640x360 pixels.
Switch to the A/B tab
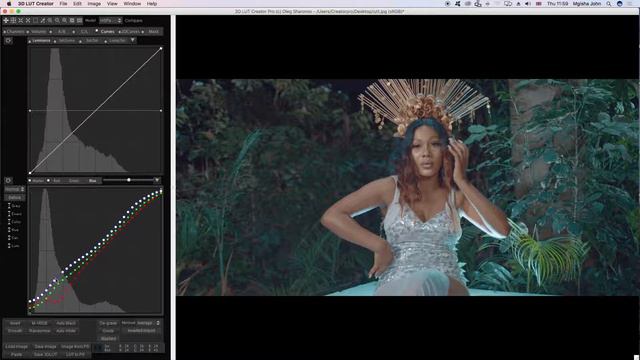coord(61,32)
